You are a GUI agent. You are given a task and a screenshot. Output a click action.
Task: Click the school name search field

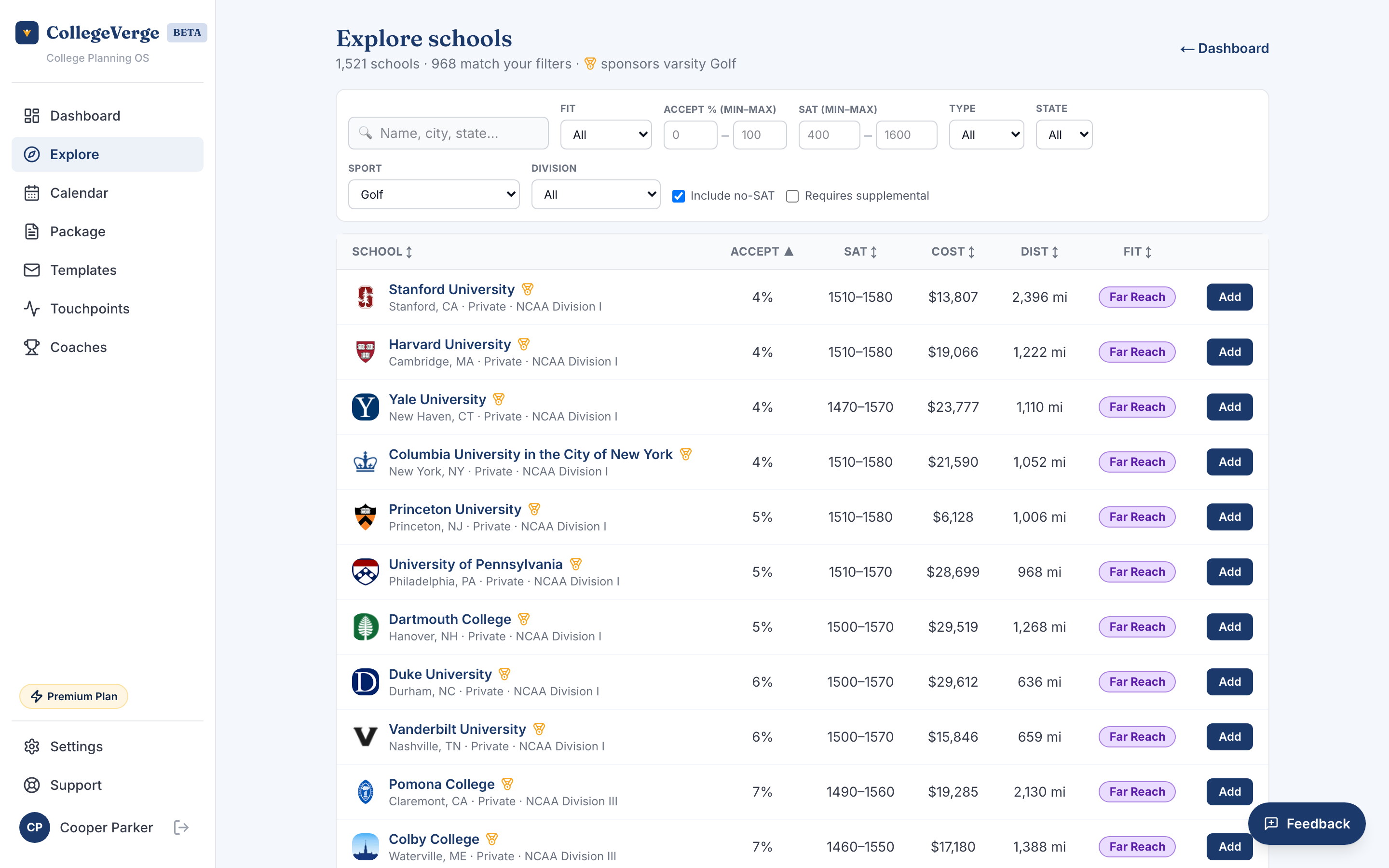click(448, 133)
